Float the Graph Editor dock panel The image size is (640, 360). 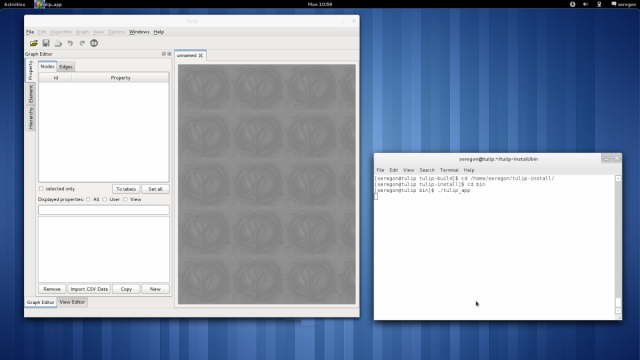click(x=164, y=54)
